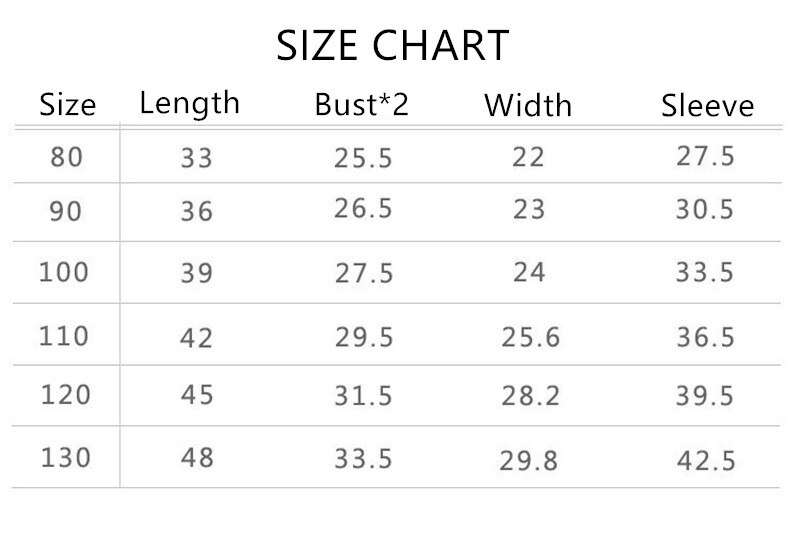Select sleeve value 42.5

[706, 461]
